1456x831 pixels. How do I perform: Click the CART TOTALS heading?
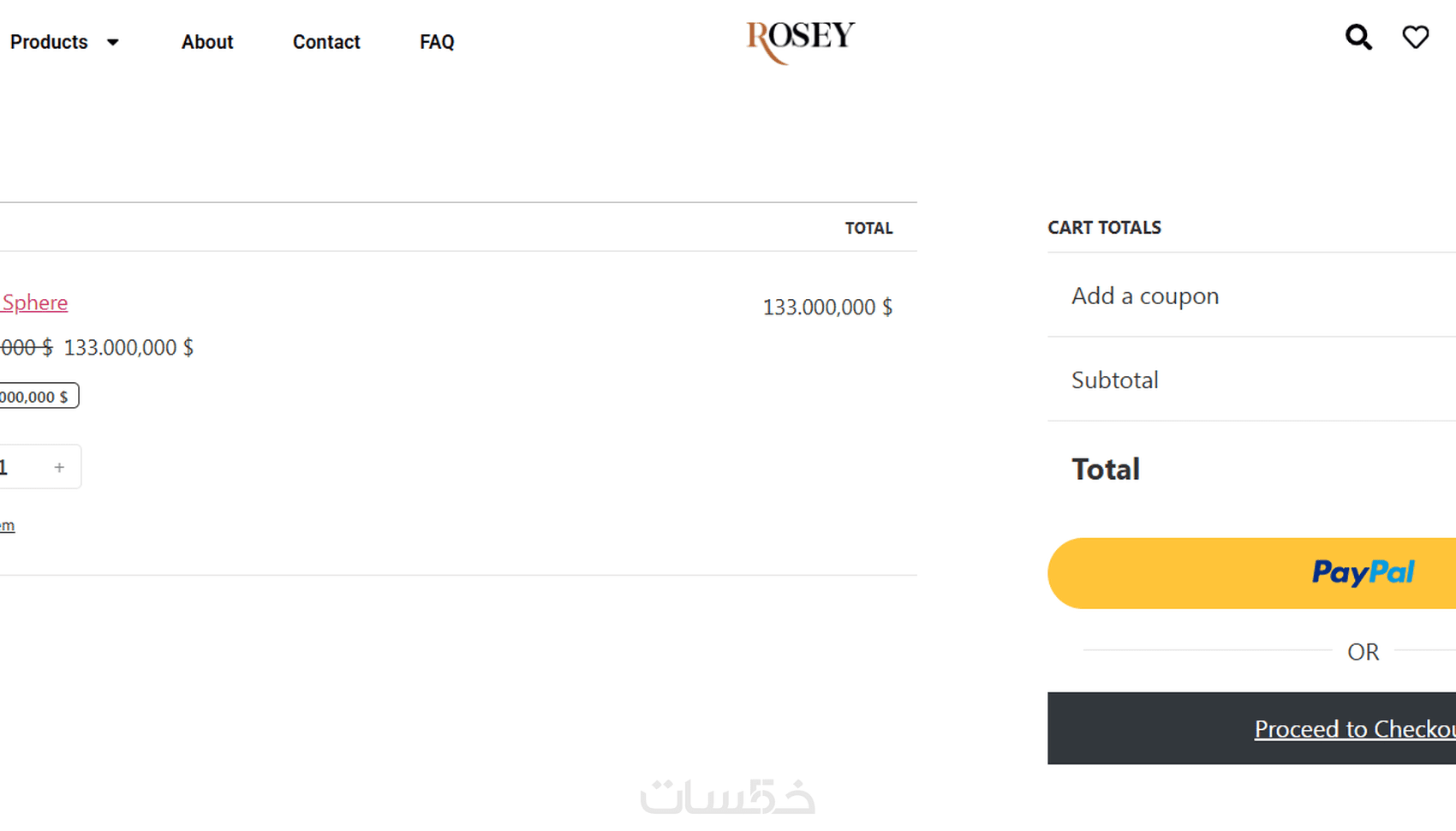[x=1104, y=228]
